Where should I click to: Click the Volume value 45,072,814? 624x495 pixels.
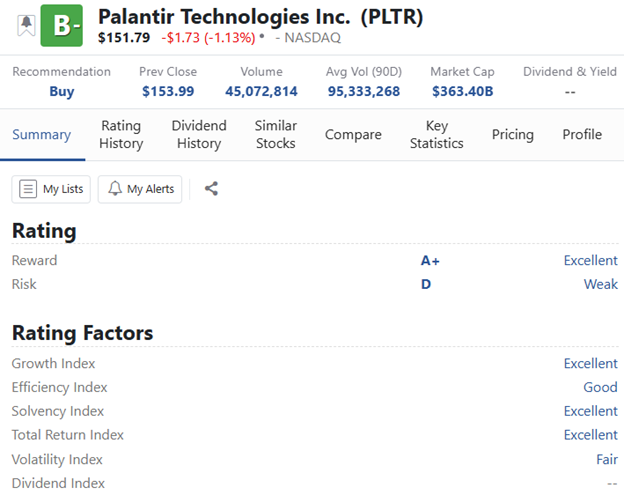[261, 92]
